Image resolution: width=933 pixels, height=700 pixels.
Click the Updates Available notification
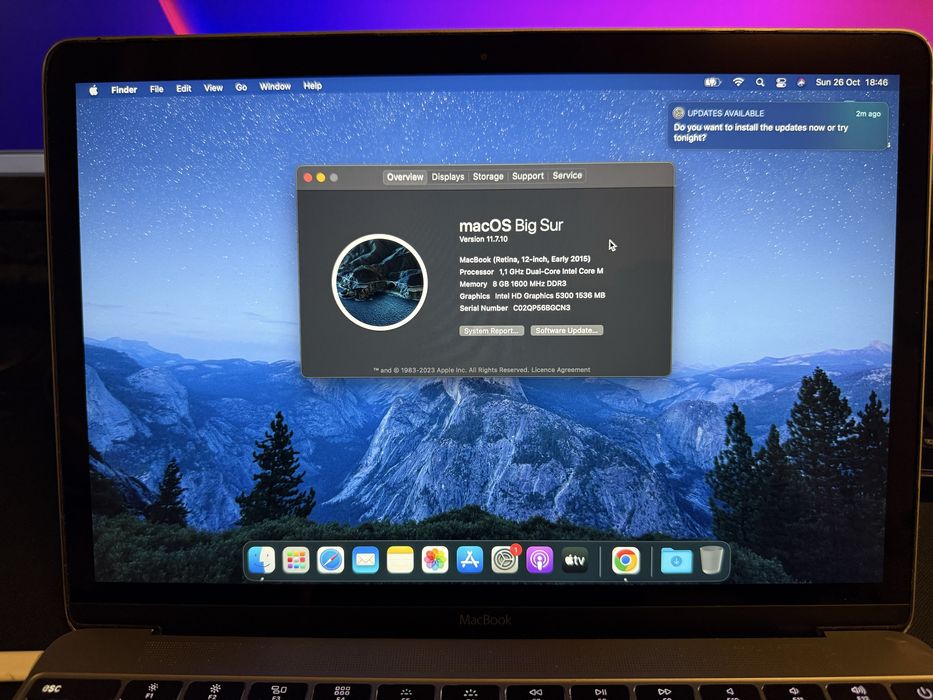[778, 126]
